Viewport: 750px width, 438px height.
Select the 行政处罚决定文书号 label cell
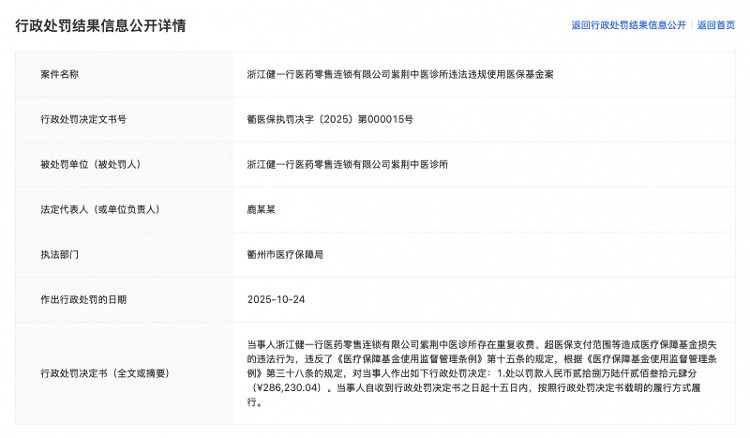point(83,119)
